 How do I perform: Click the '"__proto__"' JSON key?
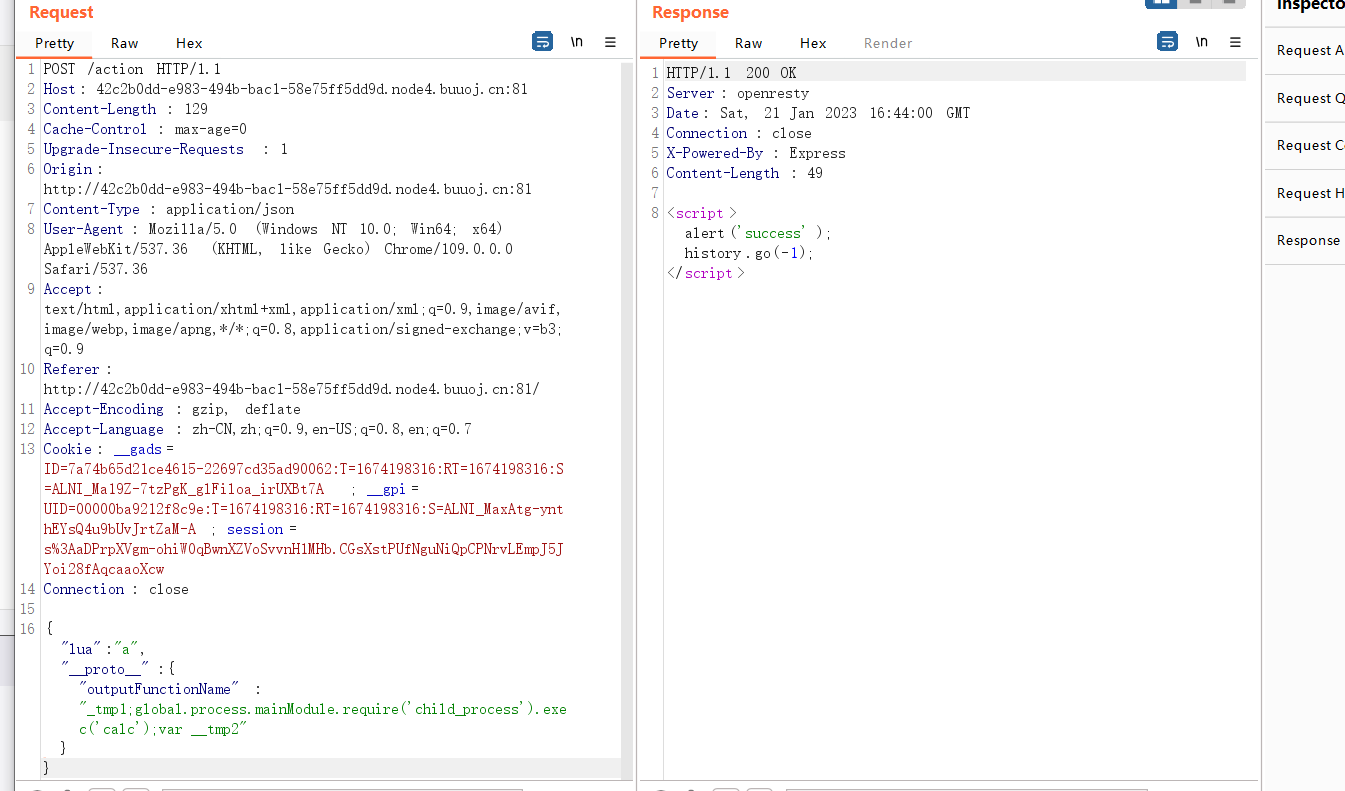[x=105, y=669]
